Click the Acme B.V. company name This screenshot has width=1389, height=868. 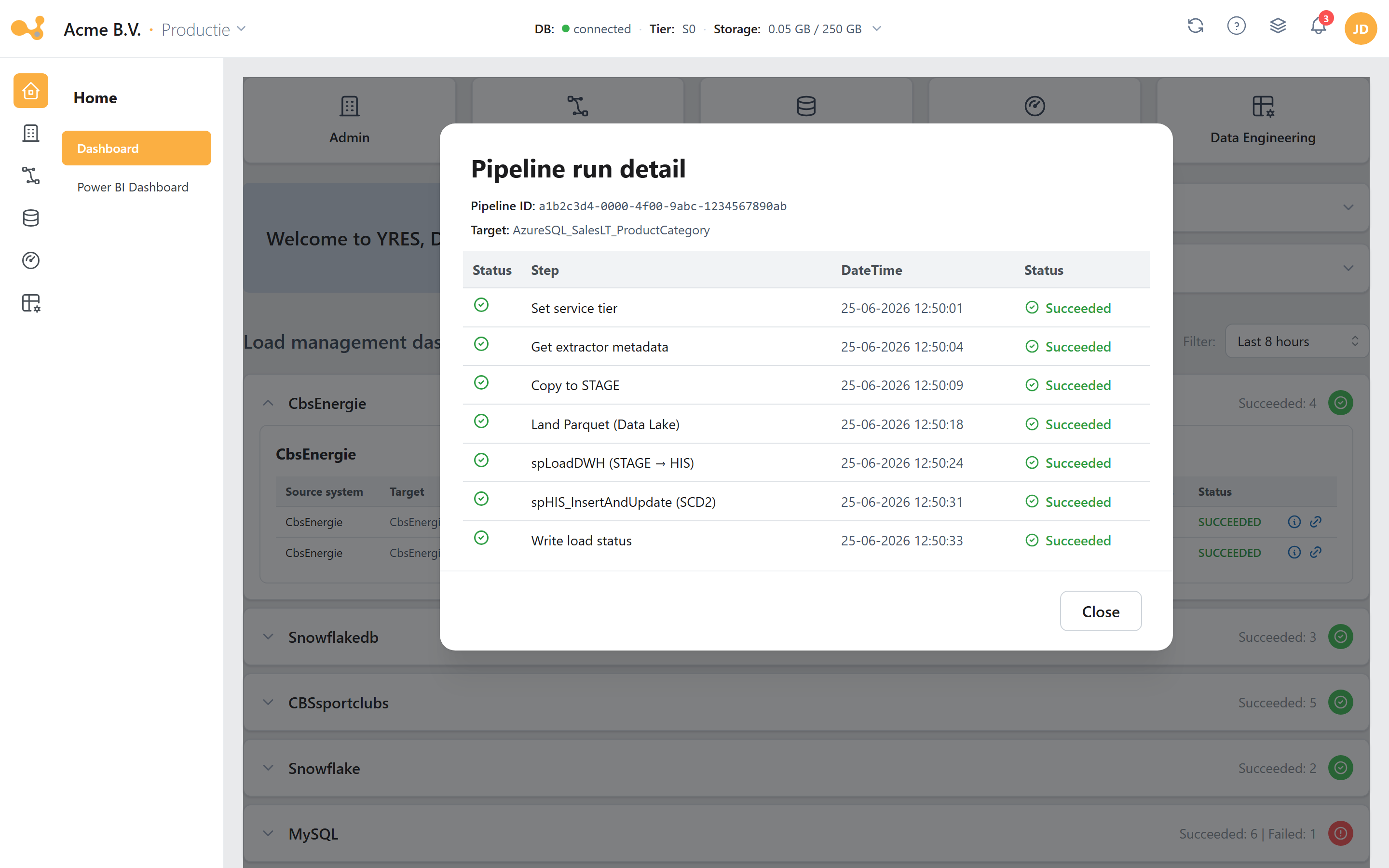[x=102, y=29]
